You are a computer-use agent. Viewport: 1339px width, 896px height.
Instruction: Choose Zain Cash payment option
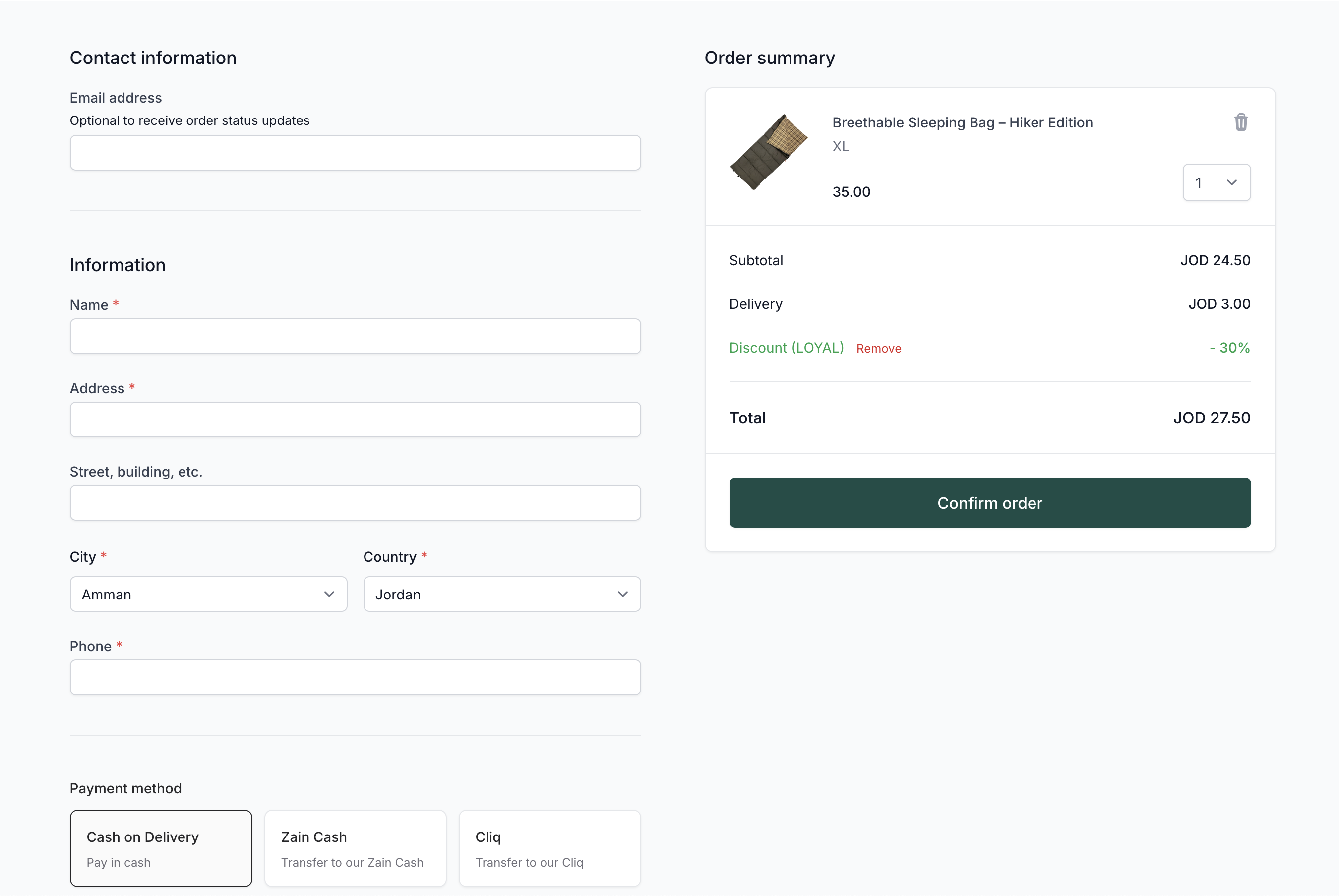tap(355, 848)
